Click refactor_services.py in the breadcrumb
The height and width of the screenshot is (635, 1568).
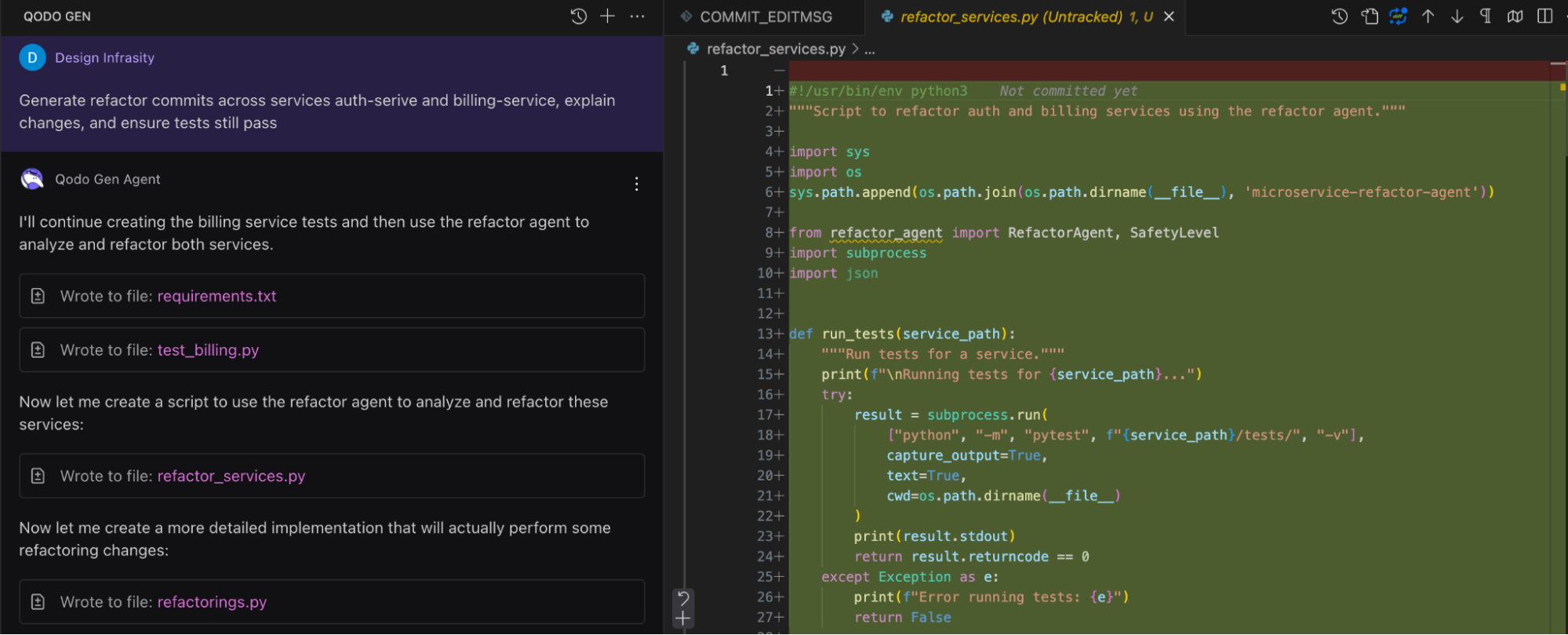[x=776, y=49]
